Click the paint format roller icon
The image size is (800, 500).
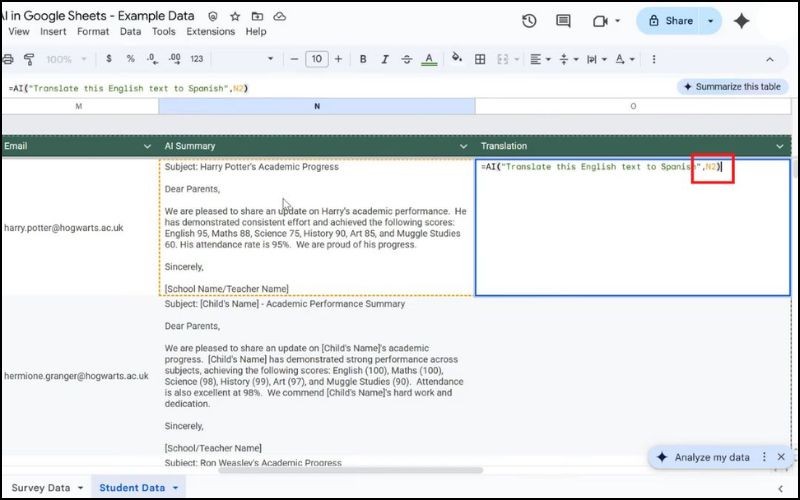tap(28, 60)
